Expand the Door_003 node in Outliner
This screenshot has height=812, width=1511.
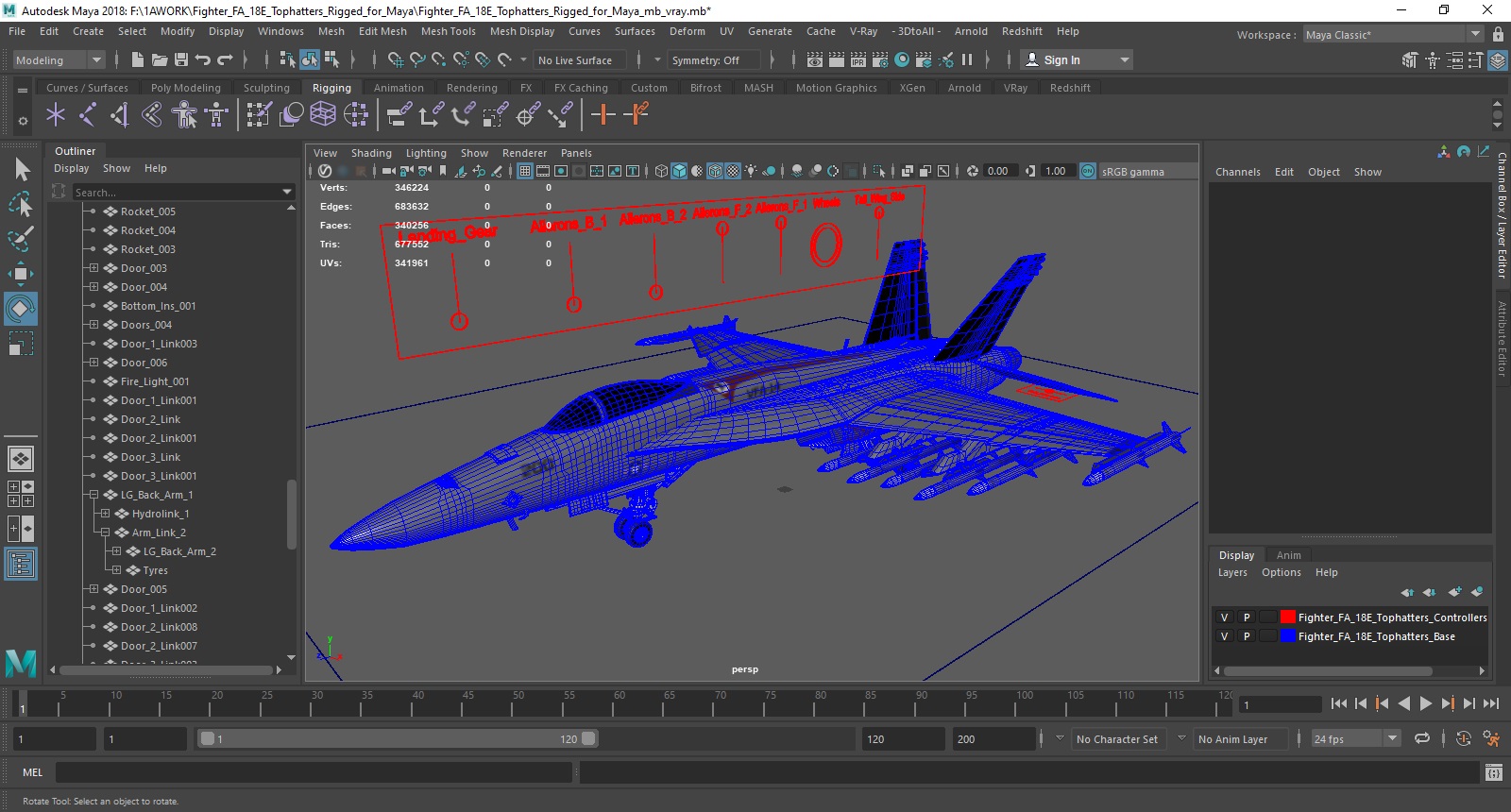pyautogui.click(x=93, y=268)
